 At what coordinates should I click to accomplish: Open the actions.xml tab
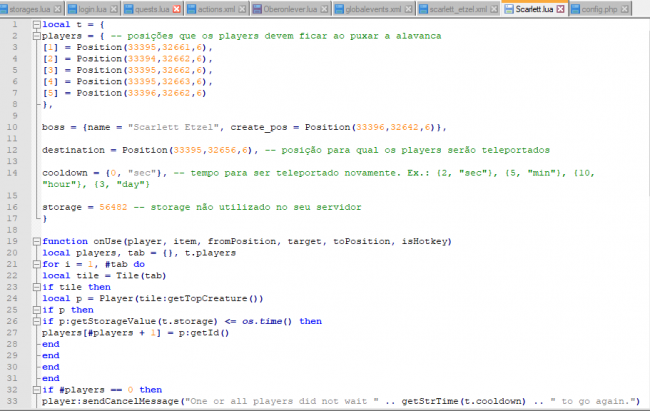[x=216, y=9]
